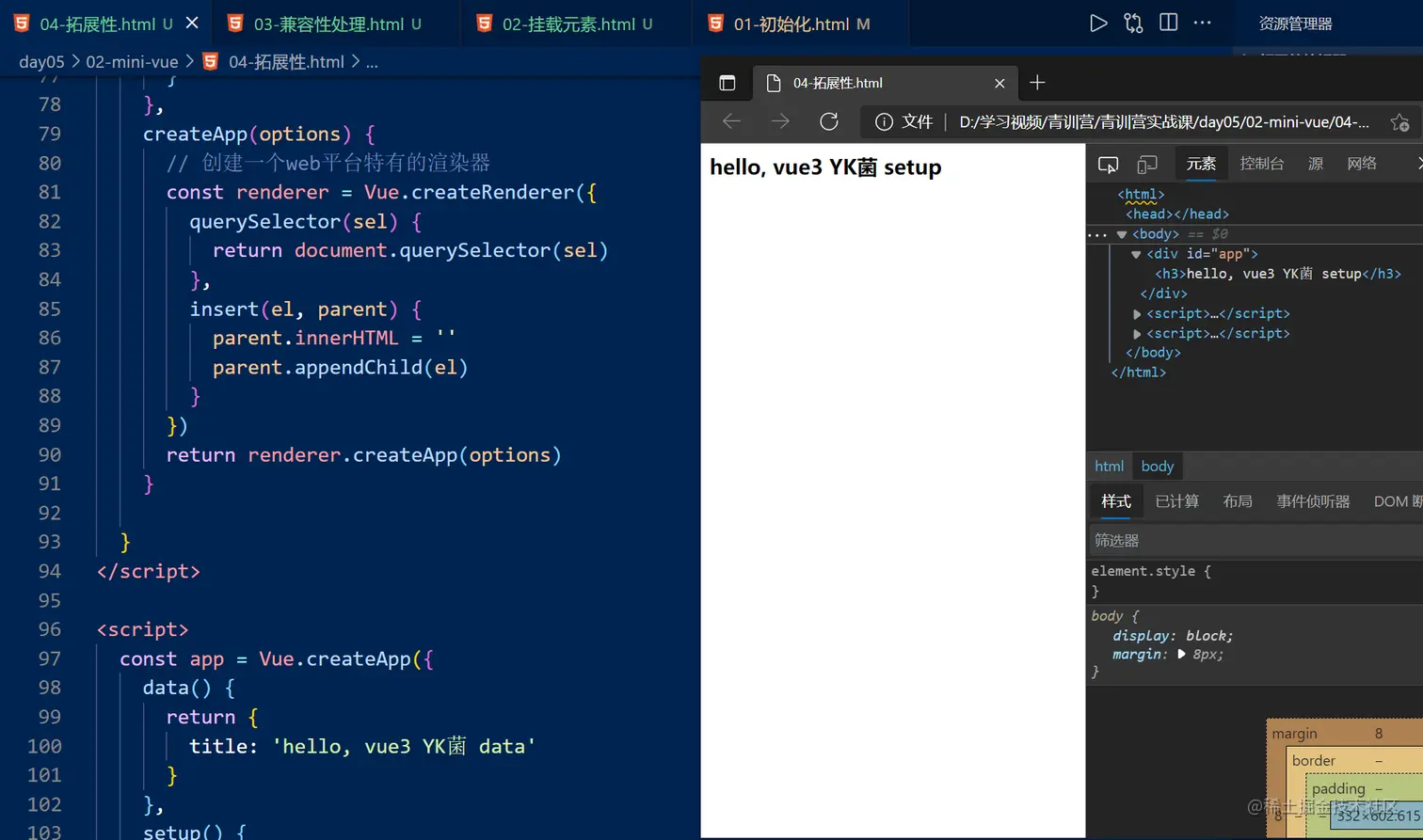This screenshot has width=1423, height=840.
Task: Run the code with the play icon
Action: click(1097, 24)
